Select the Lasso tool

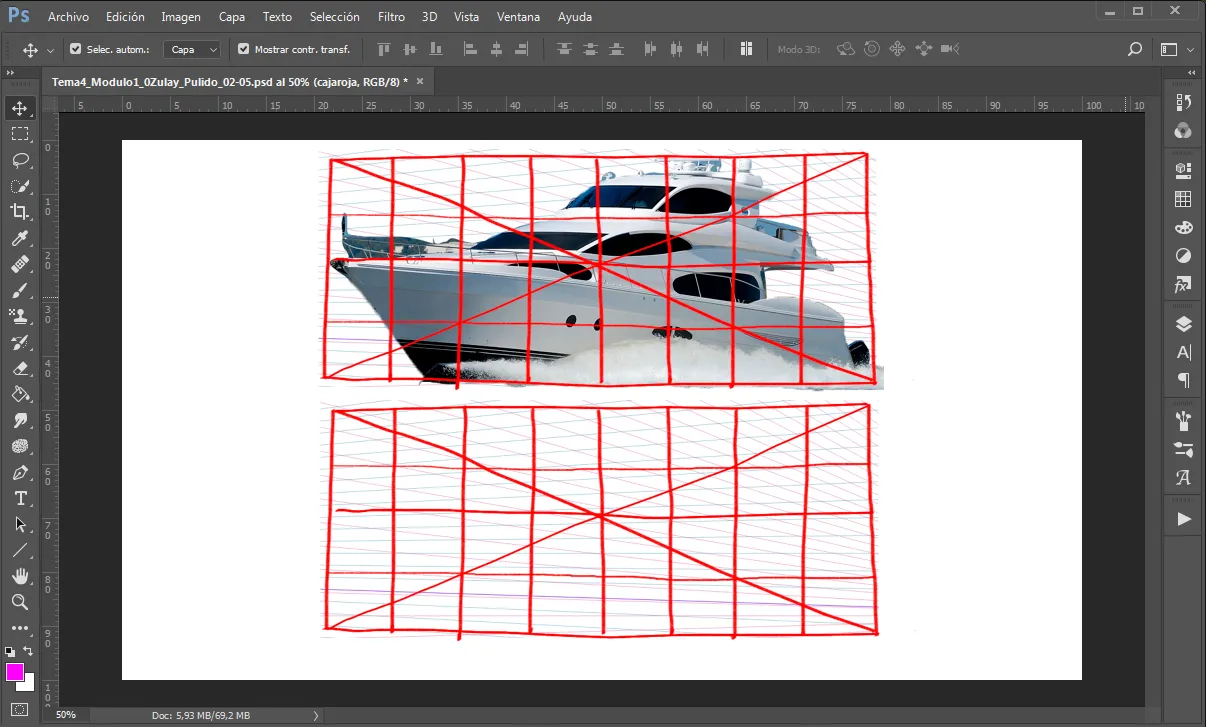point(20,160)
